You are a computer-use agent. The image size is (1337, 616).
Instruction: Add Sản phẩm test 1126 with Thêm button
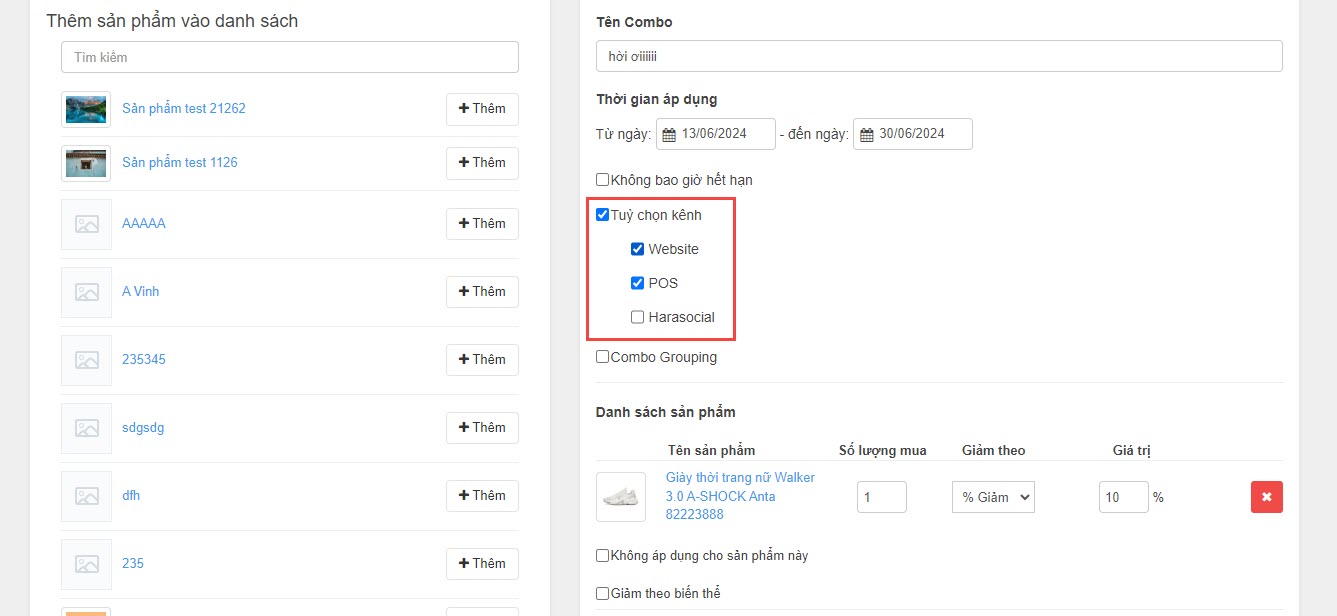482,163
